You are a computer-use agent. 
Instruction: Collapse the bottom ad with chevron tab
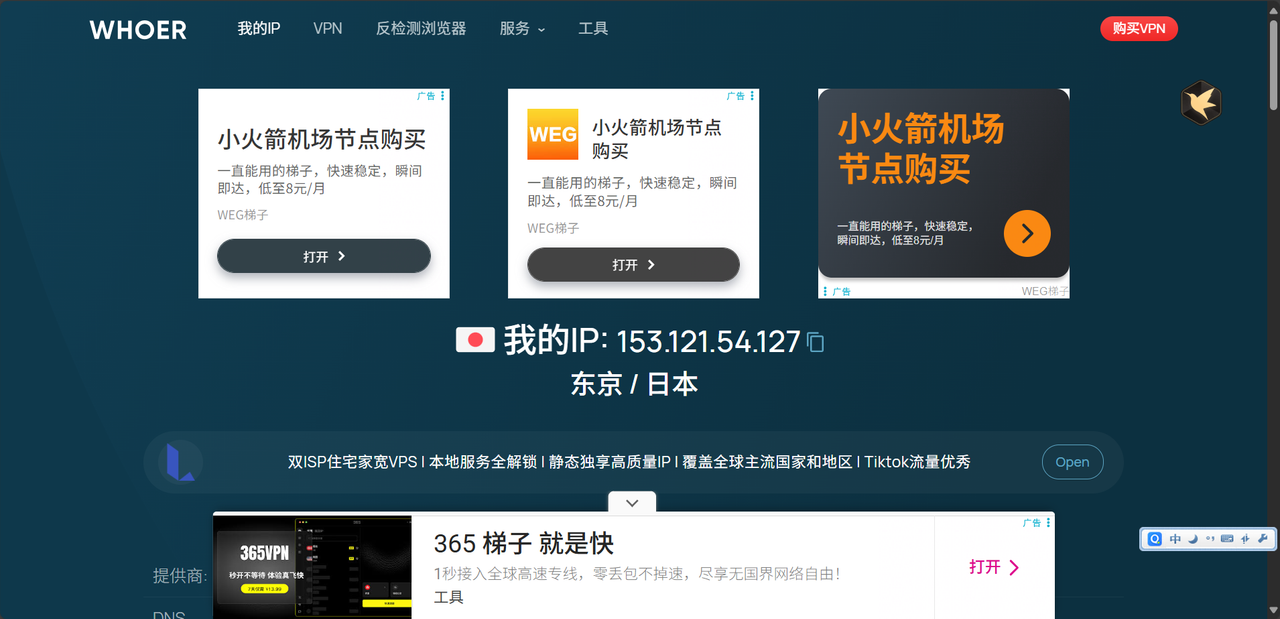click(x=632, y=502)
